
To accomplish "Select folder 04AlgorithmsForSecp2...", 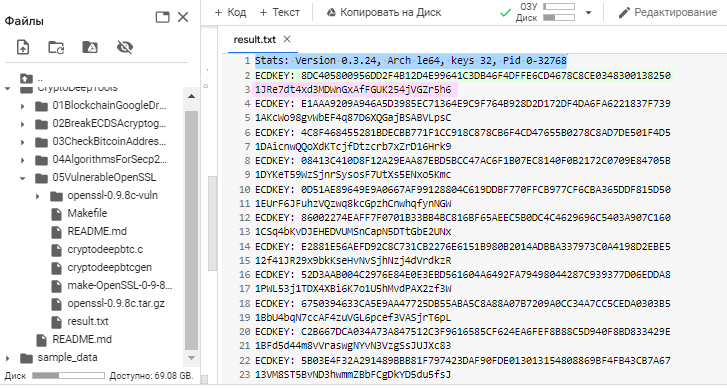I will point(101,160).
